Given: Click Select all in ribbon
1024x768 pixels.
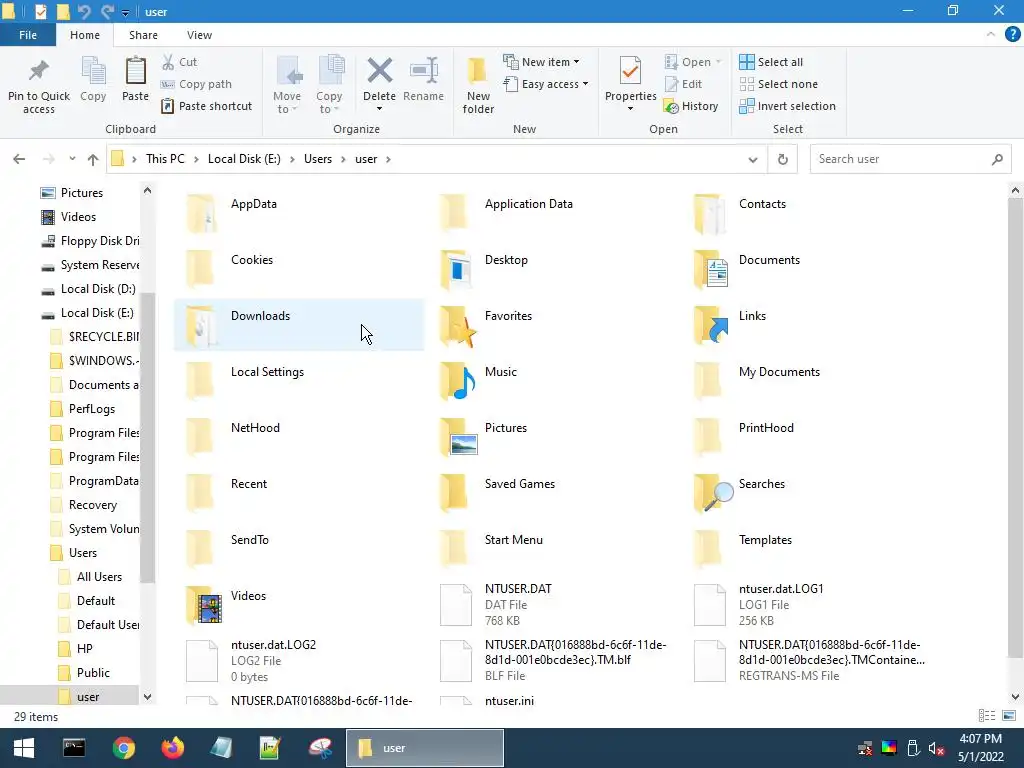Looking at the screenshot, I should 771,62.
